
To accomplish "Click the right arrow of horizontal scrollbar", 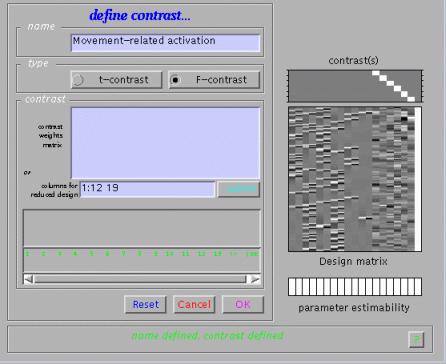I will 255,279.
